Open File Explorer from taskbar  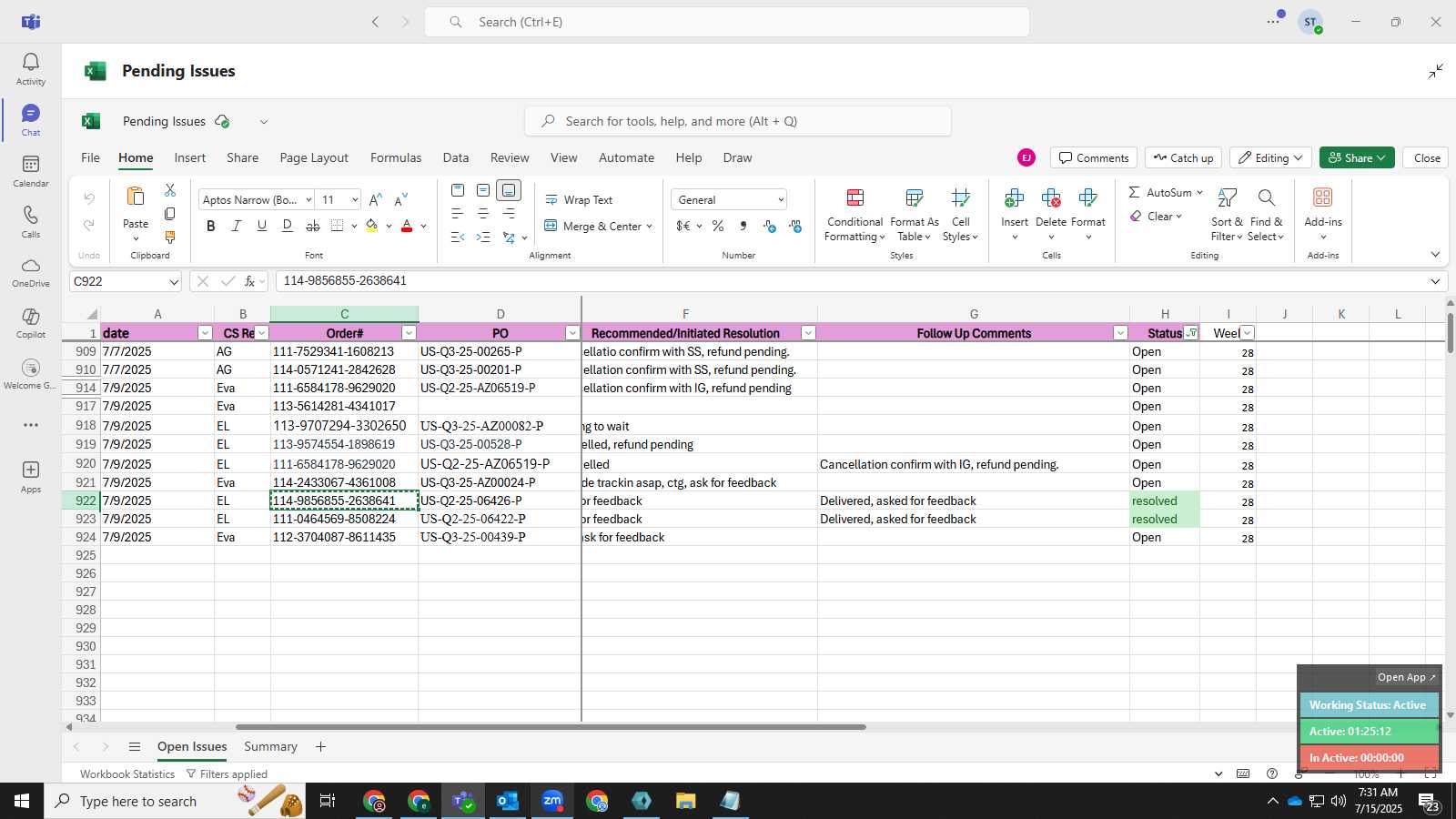[x=685, y=801]
